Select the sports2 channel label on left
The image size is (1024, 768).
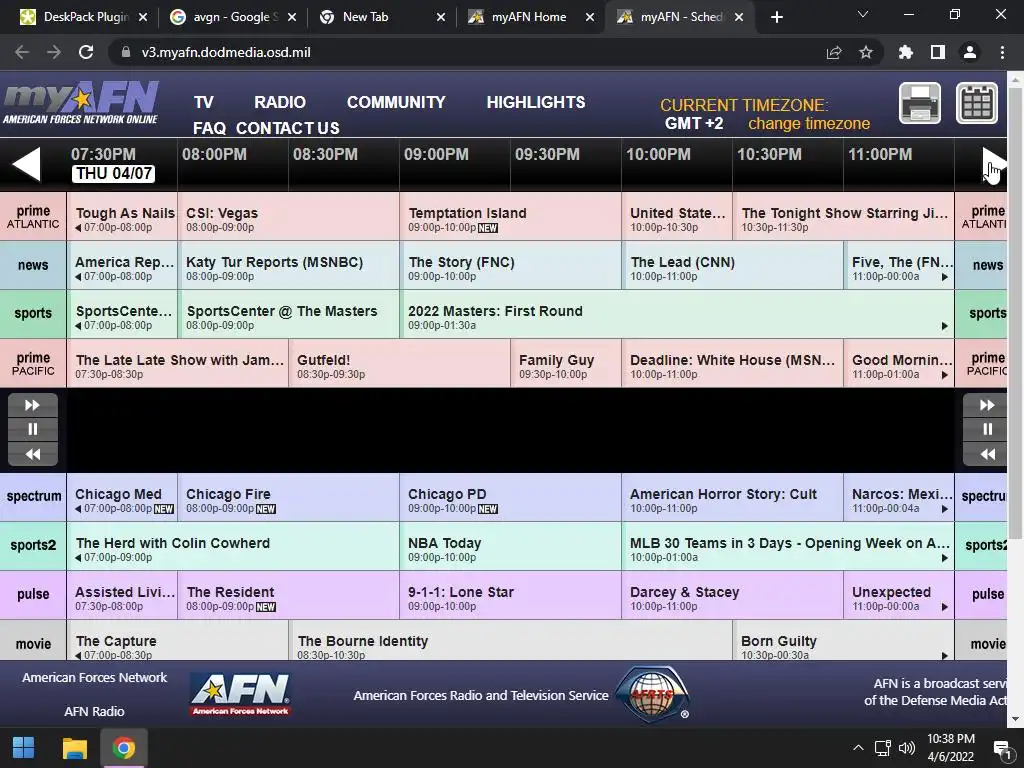click(x=33, y=545)
